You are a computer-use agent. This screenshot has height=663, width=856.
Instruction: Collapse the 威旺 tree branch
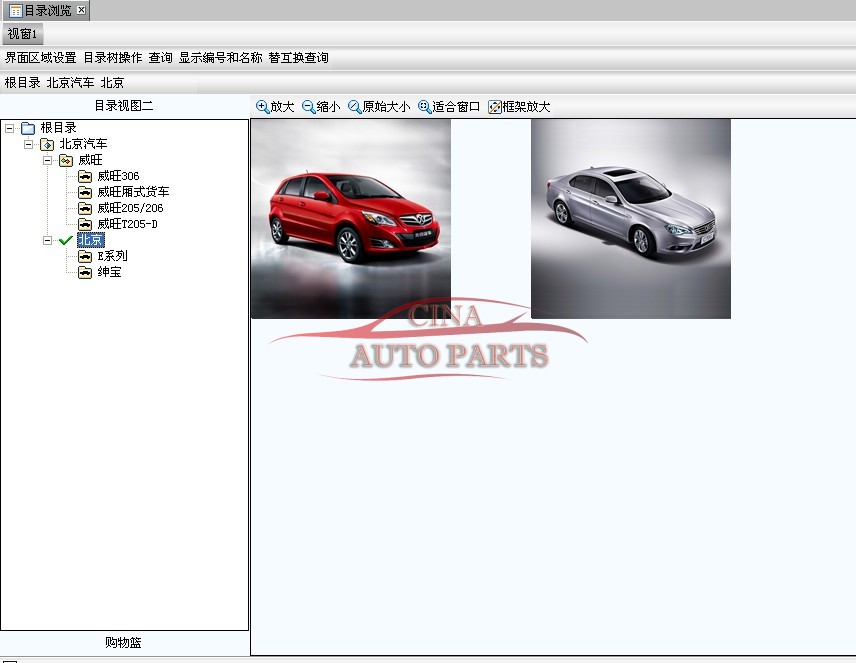click(48, 160)
